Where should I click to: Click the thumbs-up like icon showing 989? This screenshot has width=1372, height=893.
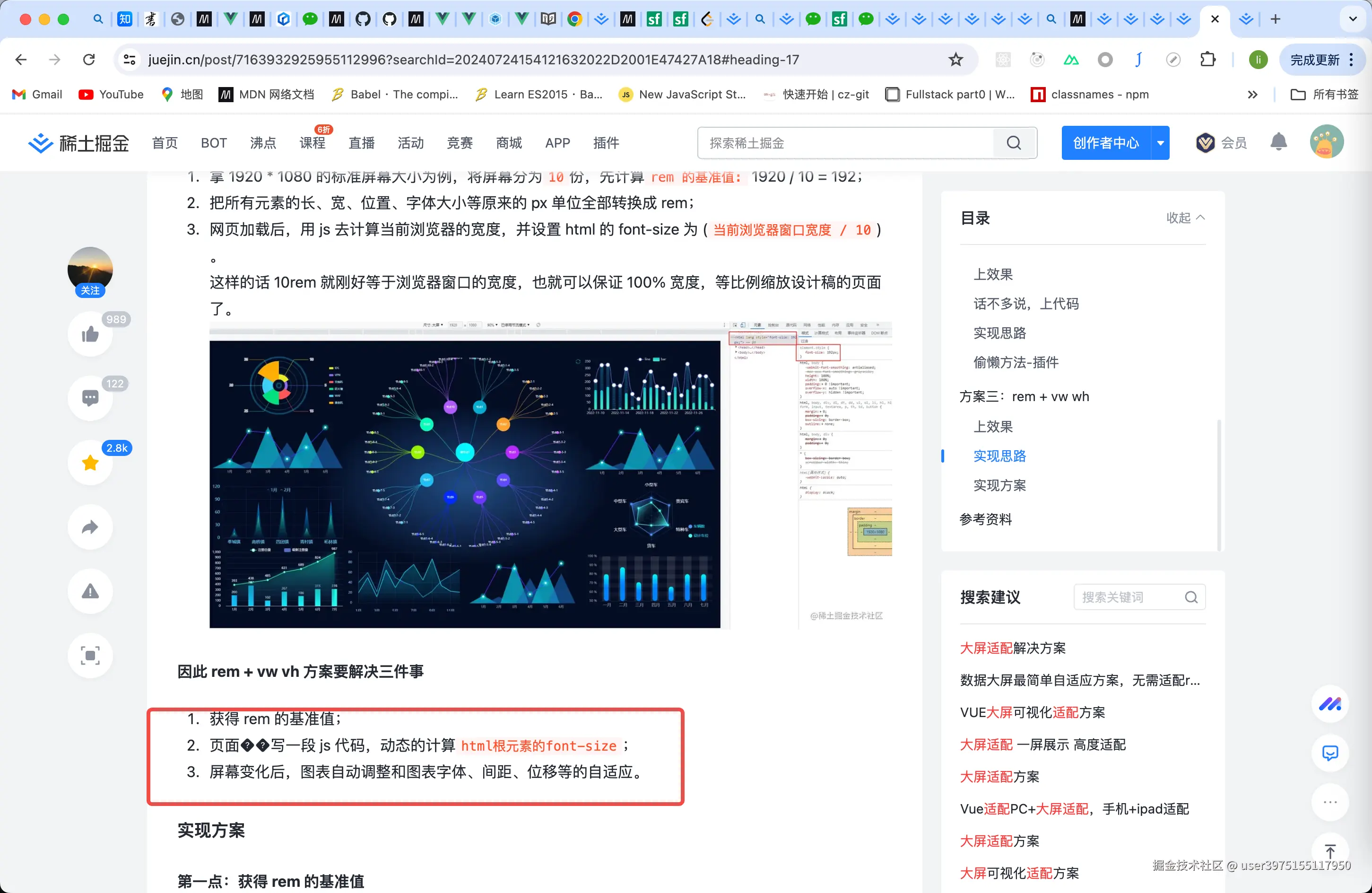tap(90, 333)
